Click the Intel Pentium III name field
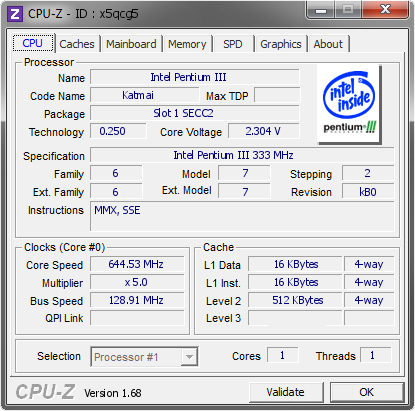 [195, 77]
